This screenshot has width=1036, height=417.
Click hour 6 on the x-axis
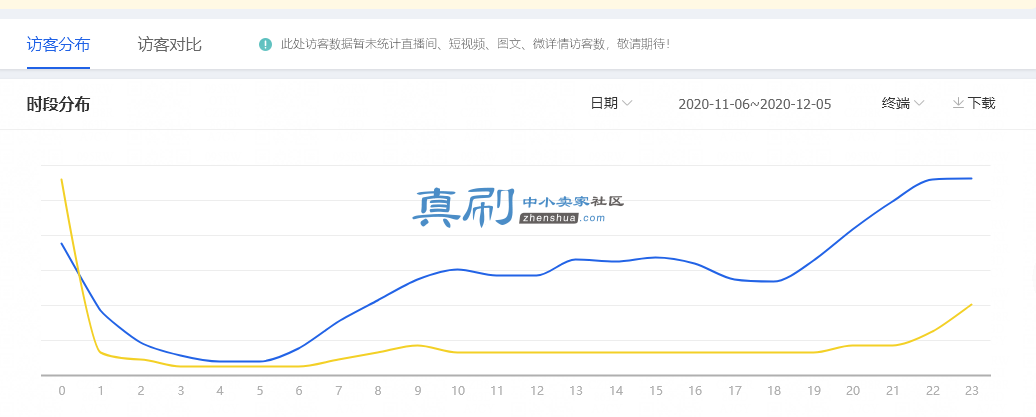[x=299, y=391]
